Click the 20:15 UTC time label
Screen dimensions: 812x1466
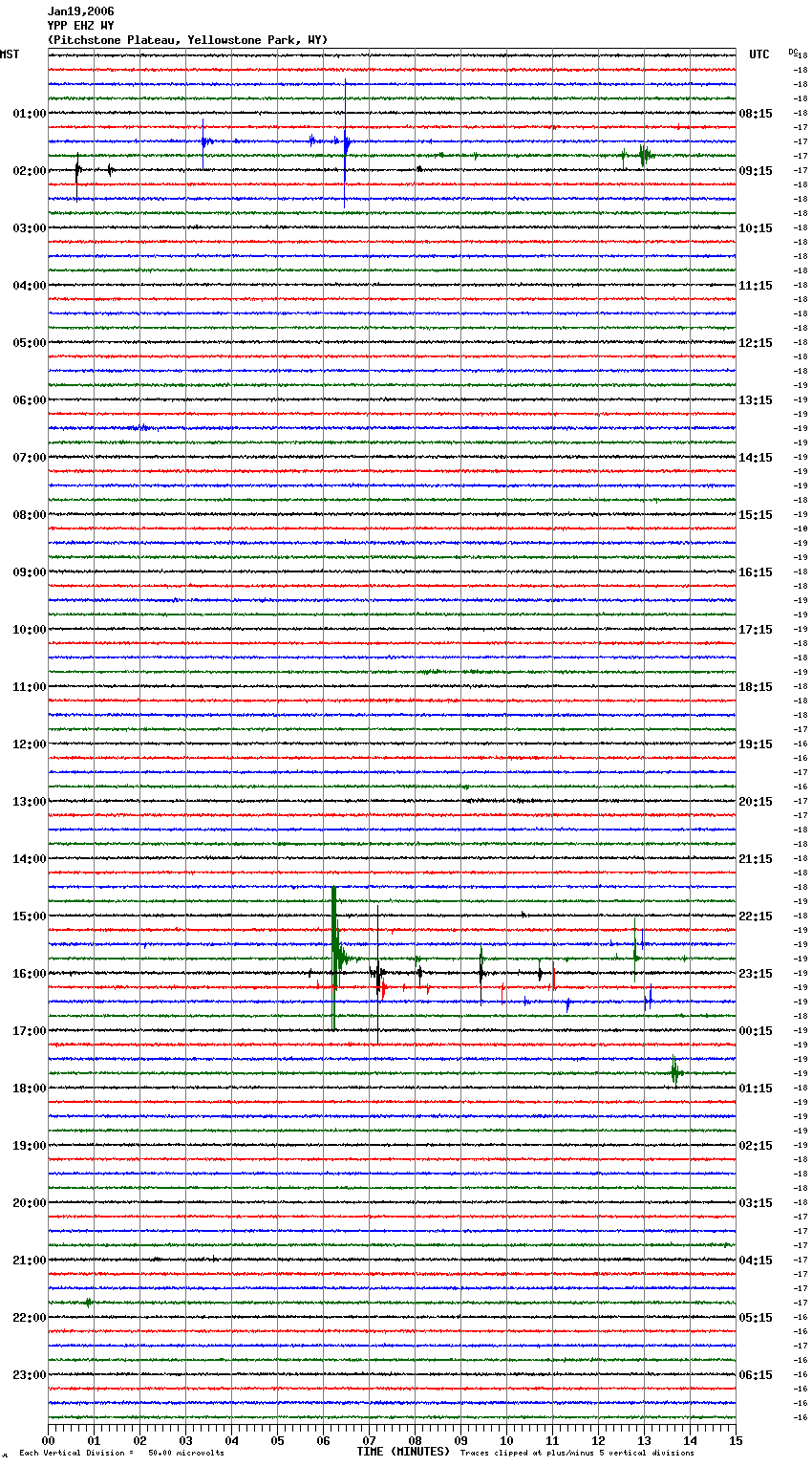coord(756,802)
